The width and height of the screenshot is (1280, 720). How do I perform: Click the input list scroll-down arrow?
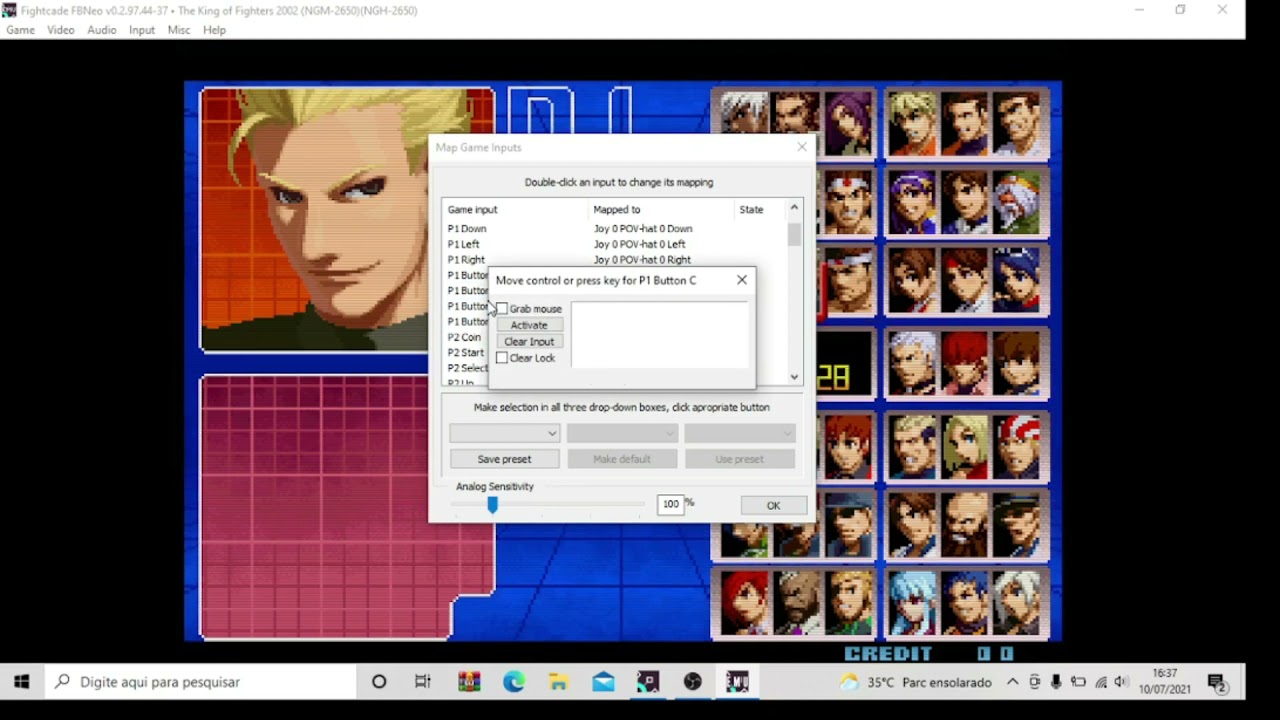(795, 377)
